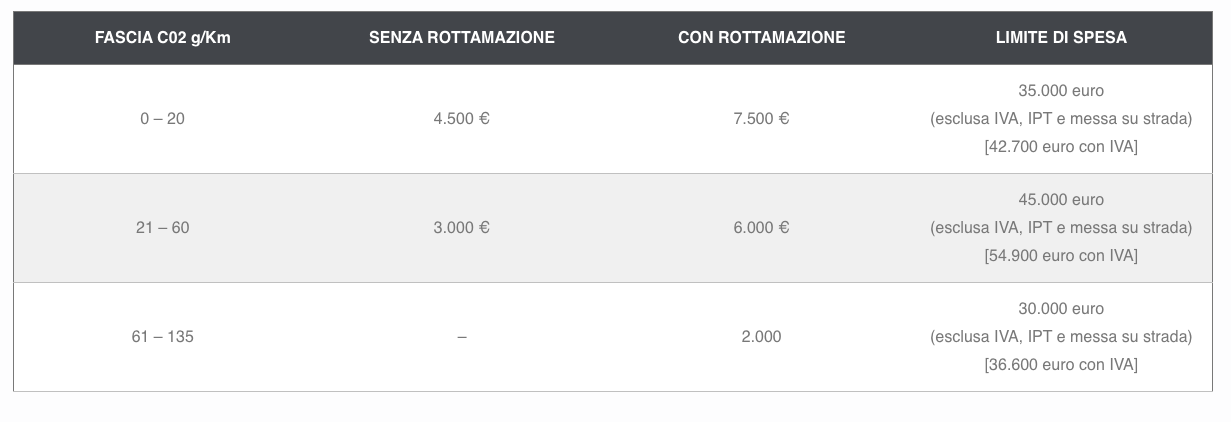Select the 35.000 euro spending limit
Viewport: 1231px width, 422px height.
(x=1061, y=91)
